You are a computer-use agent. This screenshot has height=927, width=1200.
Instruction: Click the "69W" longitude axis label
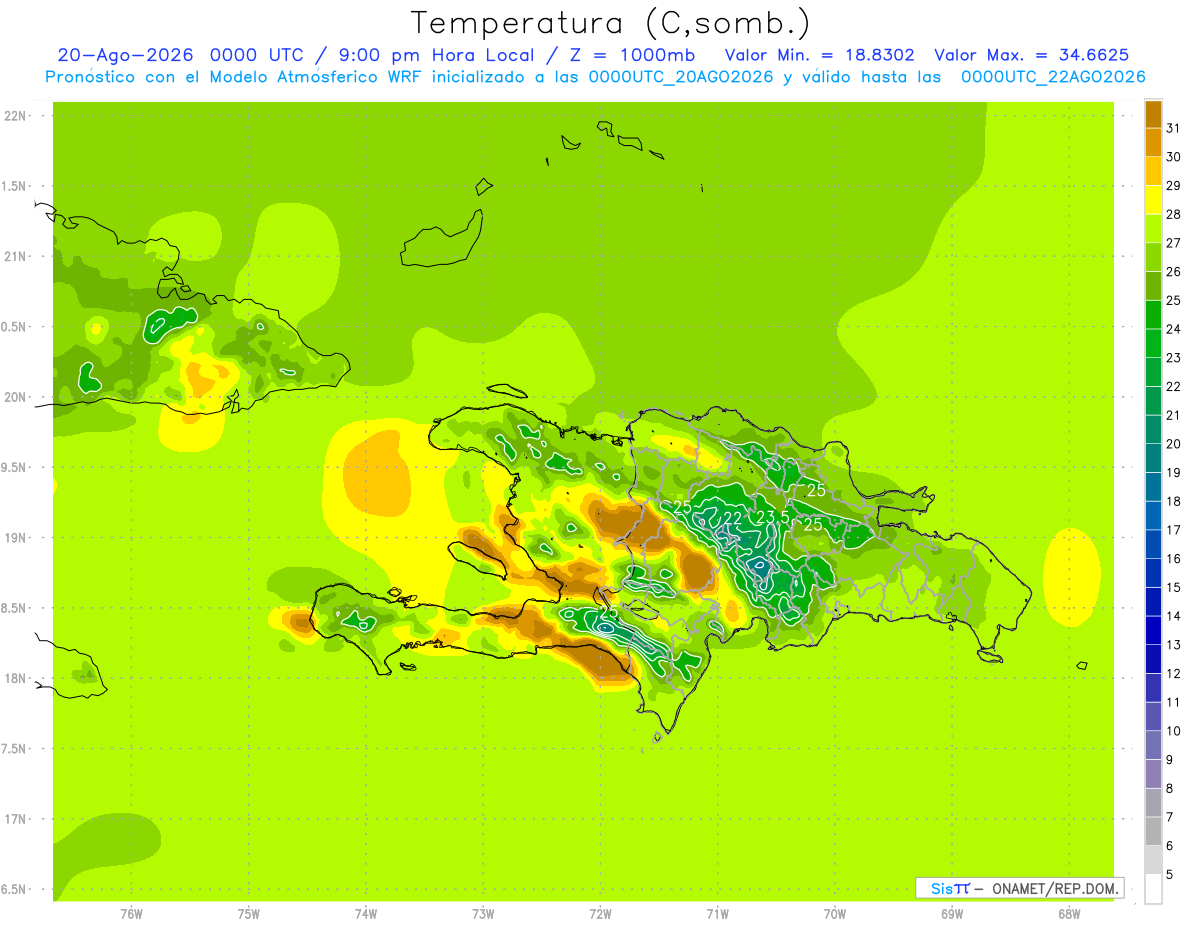click(952, 913)
